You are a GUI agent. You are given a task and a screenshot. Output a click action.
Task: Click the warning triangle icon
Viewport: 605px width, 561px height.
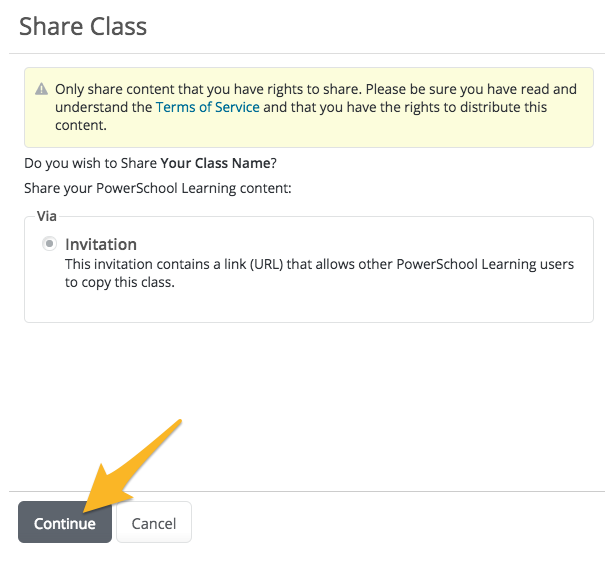pyautogui.click(x=41, y=89)
